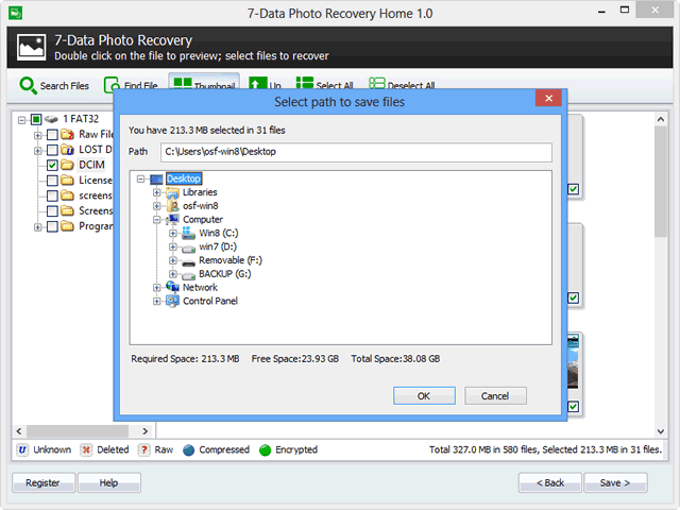Collapse the Desktop node in dialog
The image size is (680, 510).
pos(141,179)
